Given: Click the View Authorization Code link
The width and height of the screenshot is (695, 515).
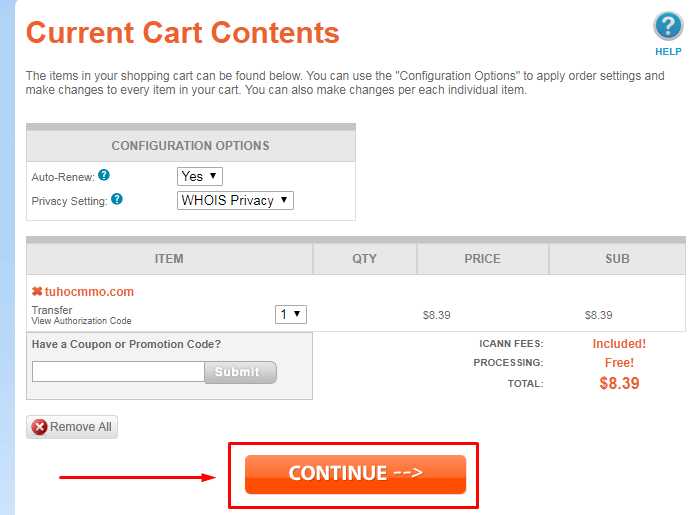Looking at the screenshot, I should 81,321.
